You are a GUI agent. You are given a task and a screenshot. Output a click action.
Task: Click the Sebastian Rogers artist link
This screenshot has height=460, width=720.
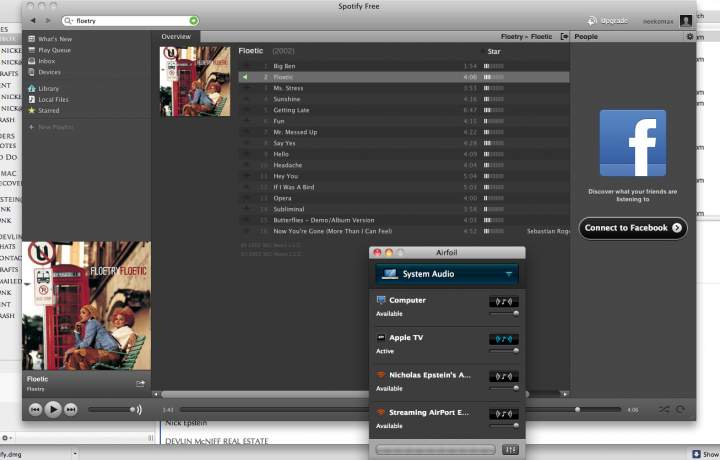548,231
